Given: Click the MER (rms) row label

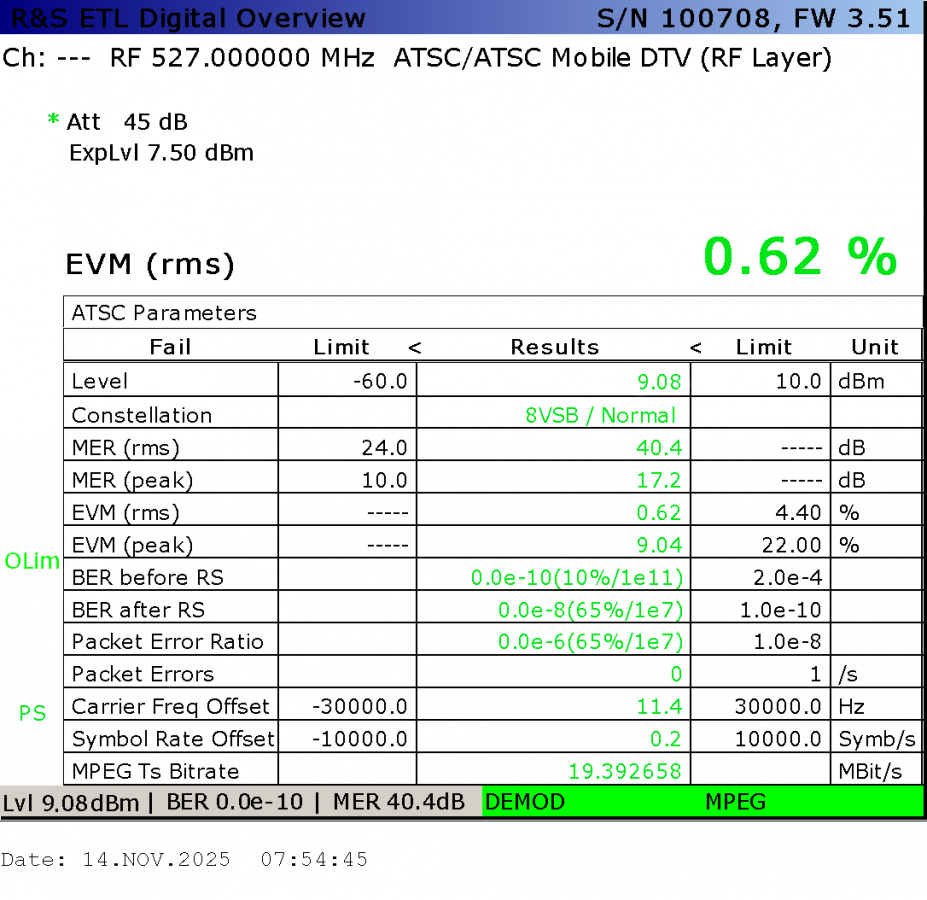Looking at the screenshot, I should [x=126, y=448].
